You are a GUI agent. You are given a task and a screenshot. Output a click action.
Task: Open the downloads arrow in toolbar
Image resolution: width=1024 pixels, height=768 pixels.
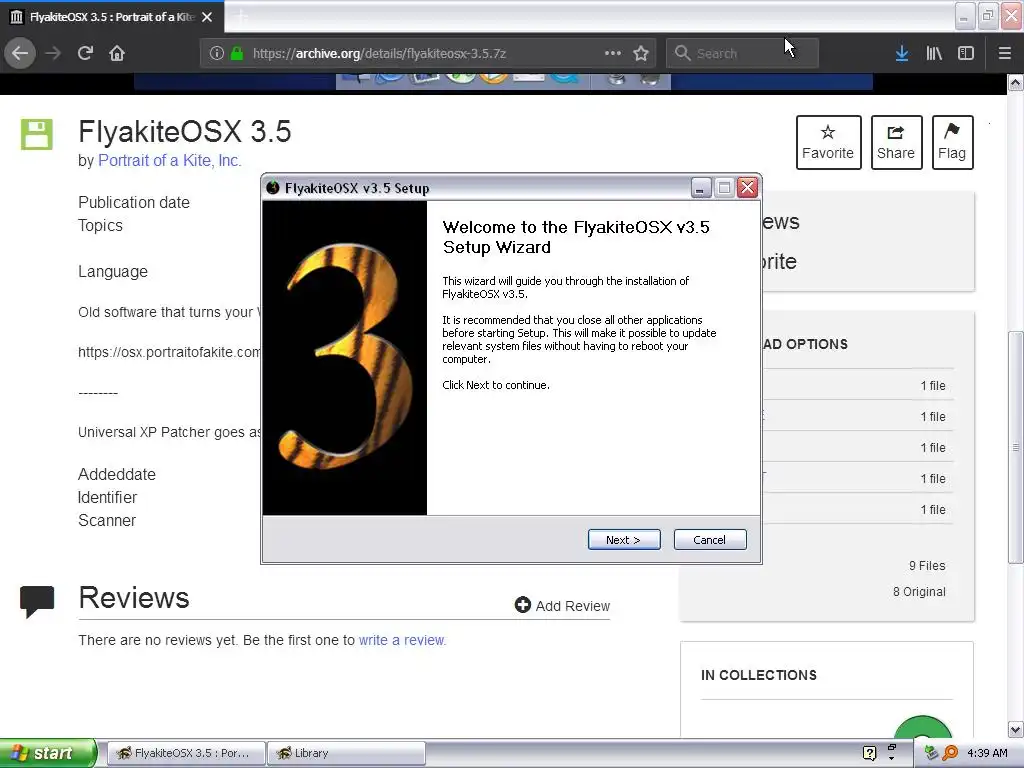pyautogui.click(x=902, y=53)
